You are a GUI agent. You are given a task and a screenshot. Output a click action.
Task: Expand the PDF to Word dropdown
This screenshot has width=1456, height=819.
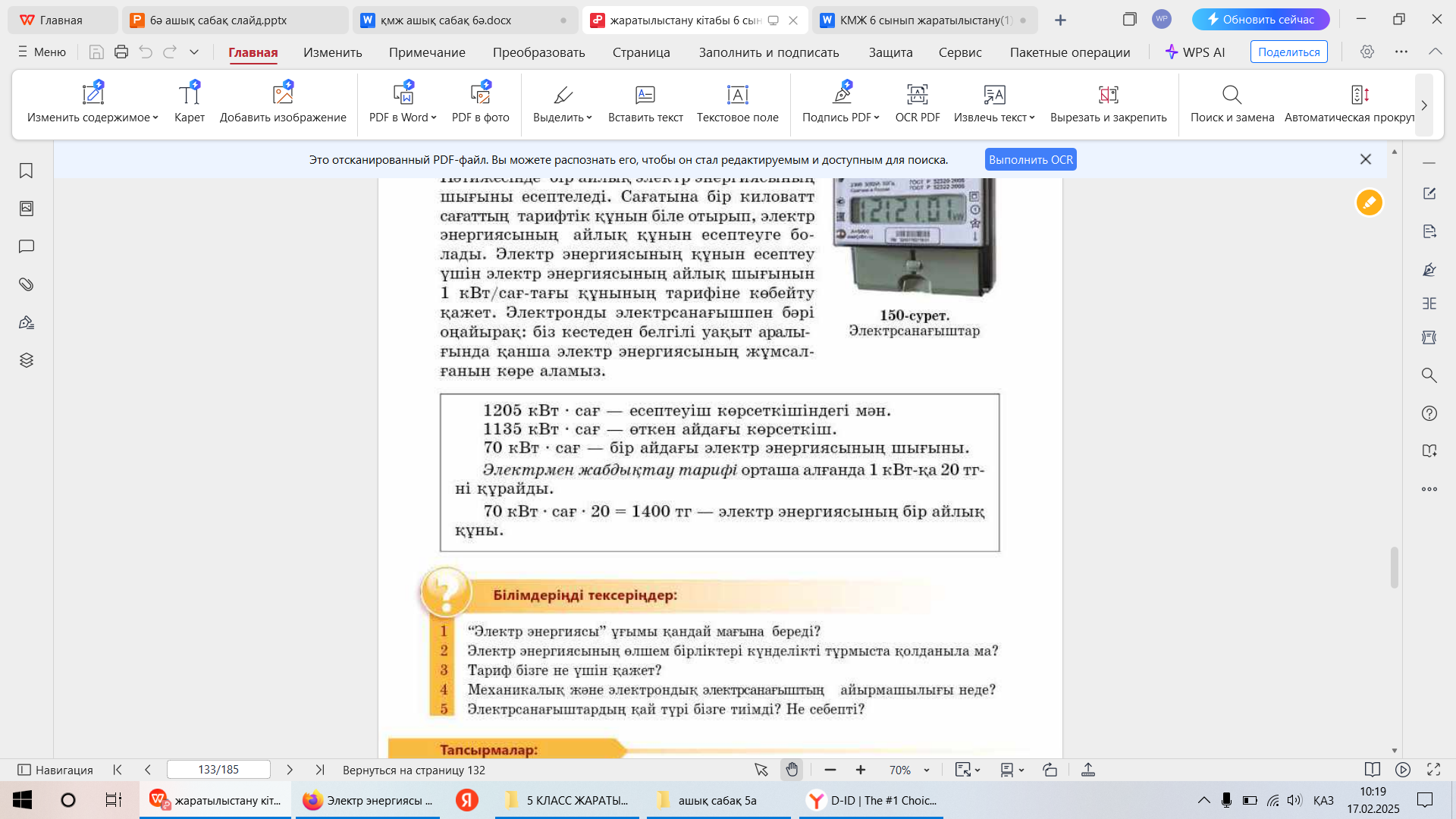click(x=434, y=118)
